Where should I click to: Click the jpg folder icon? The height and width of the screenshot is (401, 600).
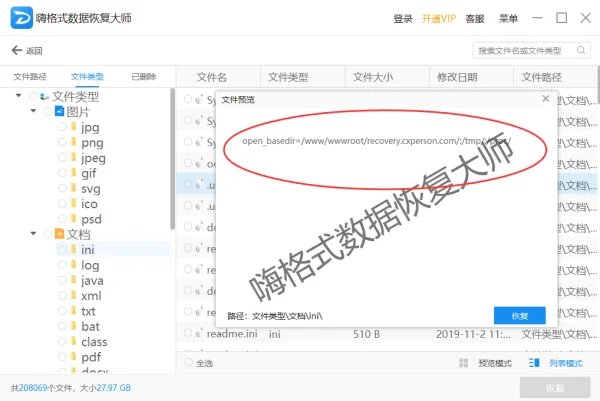74,127
